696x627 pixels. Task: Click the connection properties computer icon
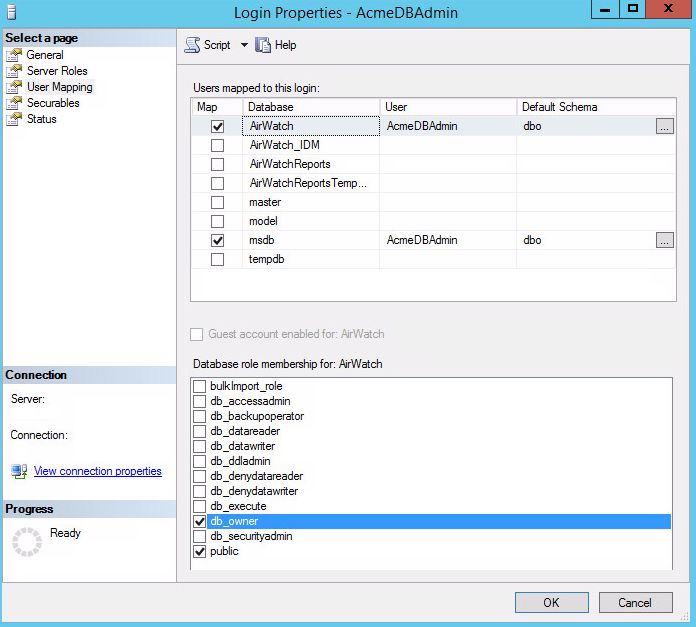pyautogui.click(x=19, y=471)
